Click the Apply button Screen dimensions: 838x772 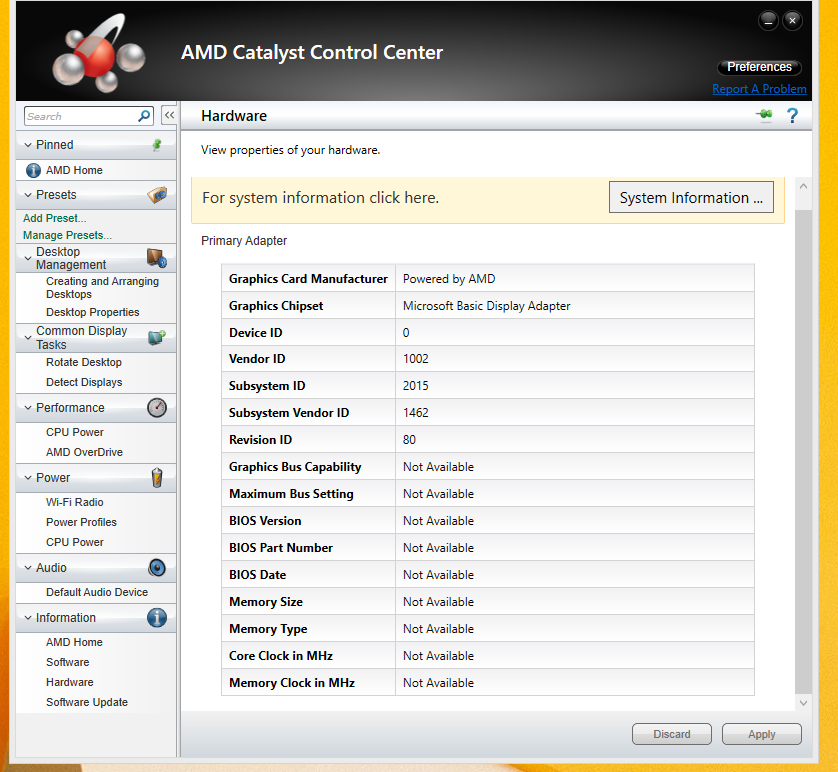point(762,734)
